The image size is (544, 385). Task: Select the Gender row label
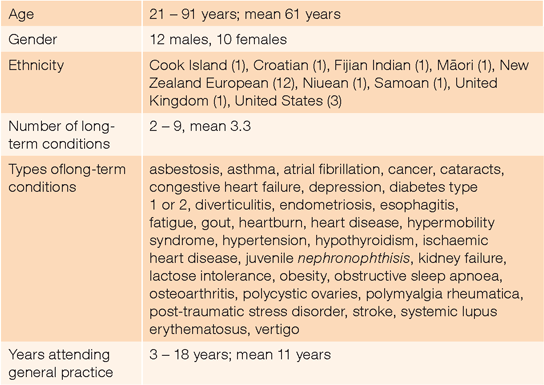(x=33, y=39)
